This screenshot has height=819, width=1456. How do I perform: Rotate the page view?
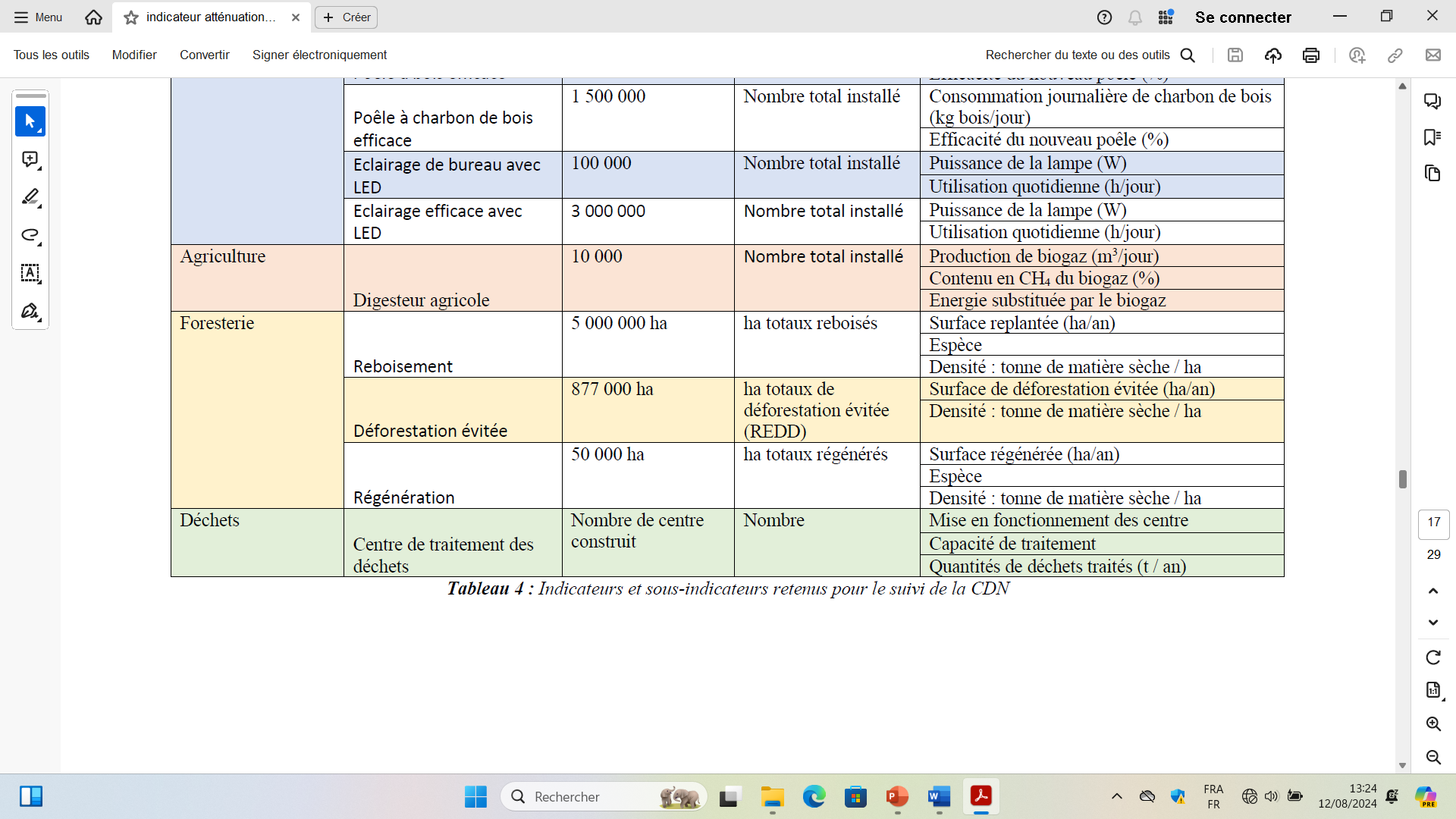pyautogui.click(x=1433, y=657)
